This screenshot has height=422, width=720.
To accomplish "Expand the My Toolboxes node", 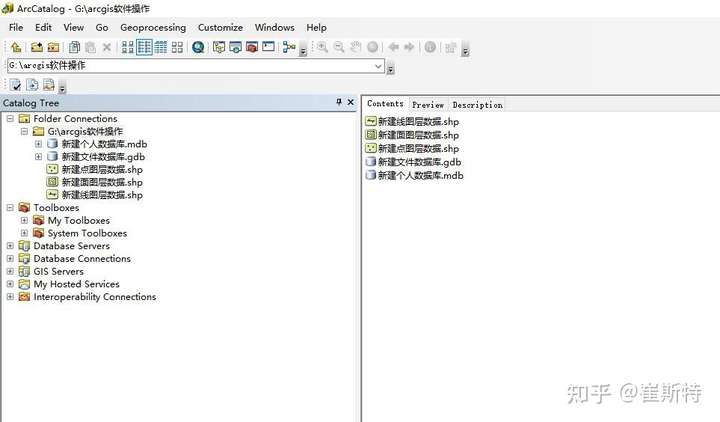I will point(24,220).
